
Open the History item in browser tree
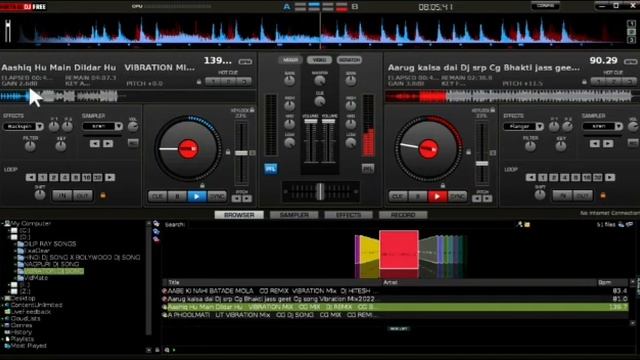click(21, 332)
